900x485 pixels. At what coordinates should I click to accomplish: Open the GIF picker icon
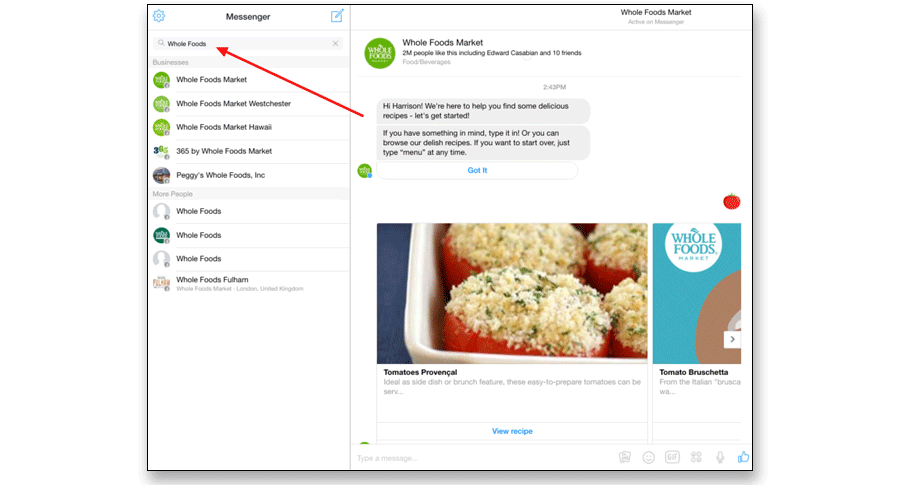[x=672, y=457]
